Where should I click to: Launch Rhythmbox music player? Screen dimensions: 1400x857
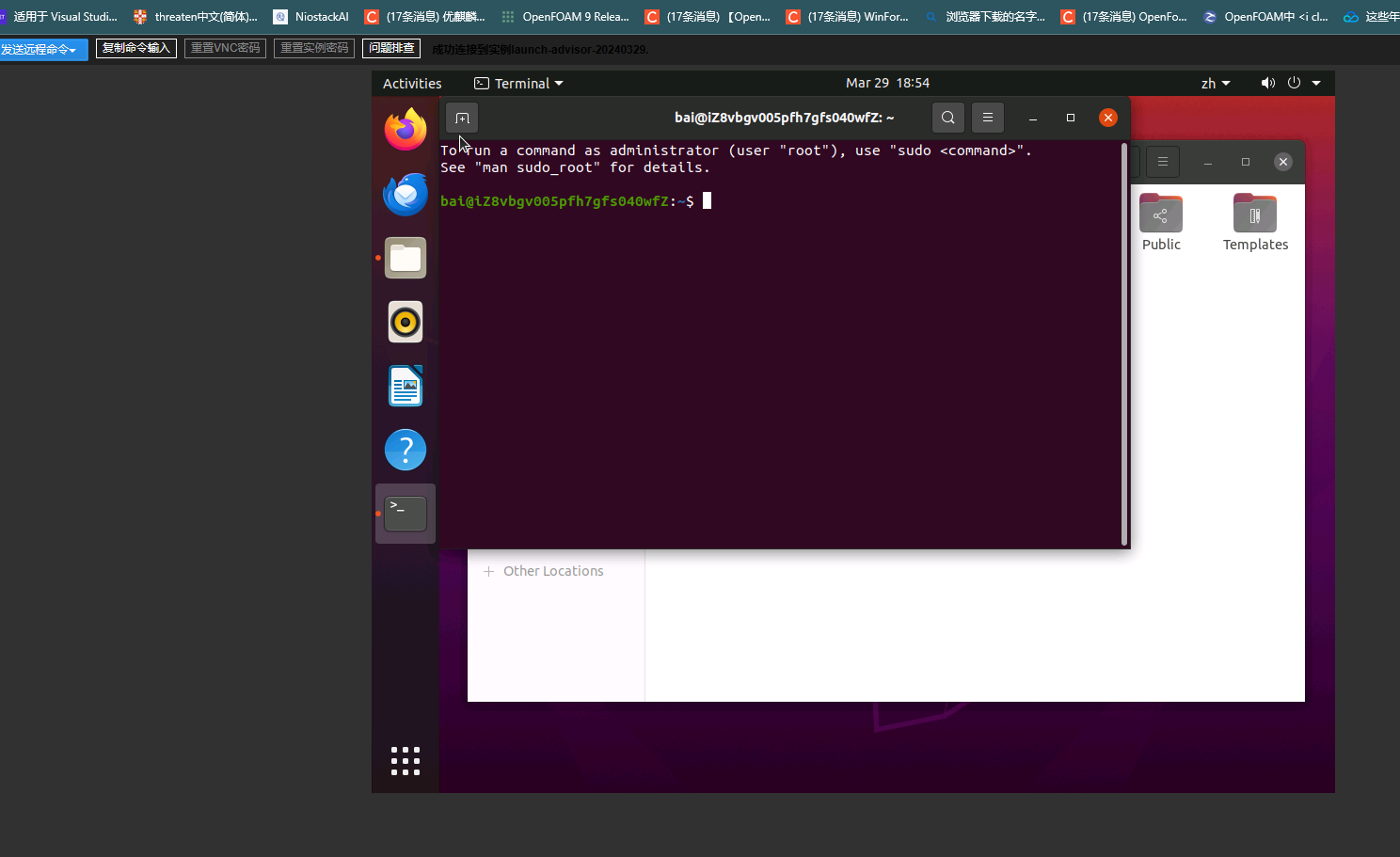tap(406, 322)
